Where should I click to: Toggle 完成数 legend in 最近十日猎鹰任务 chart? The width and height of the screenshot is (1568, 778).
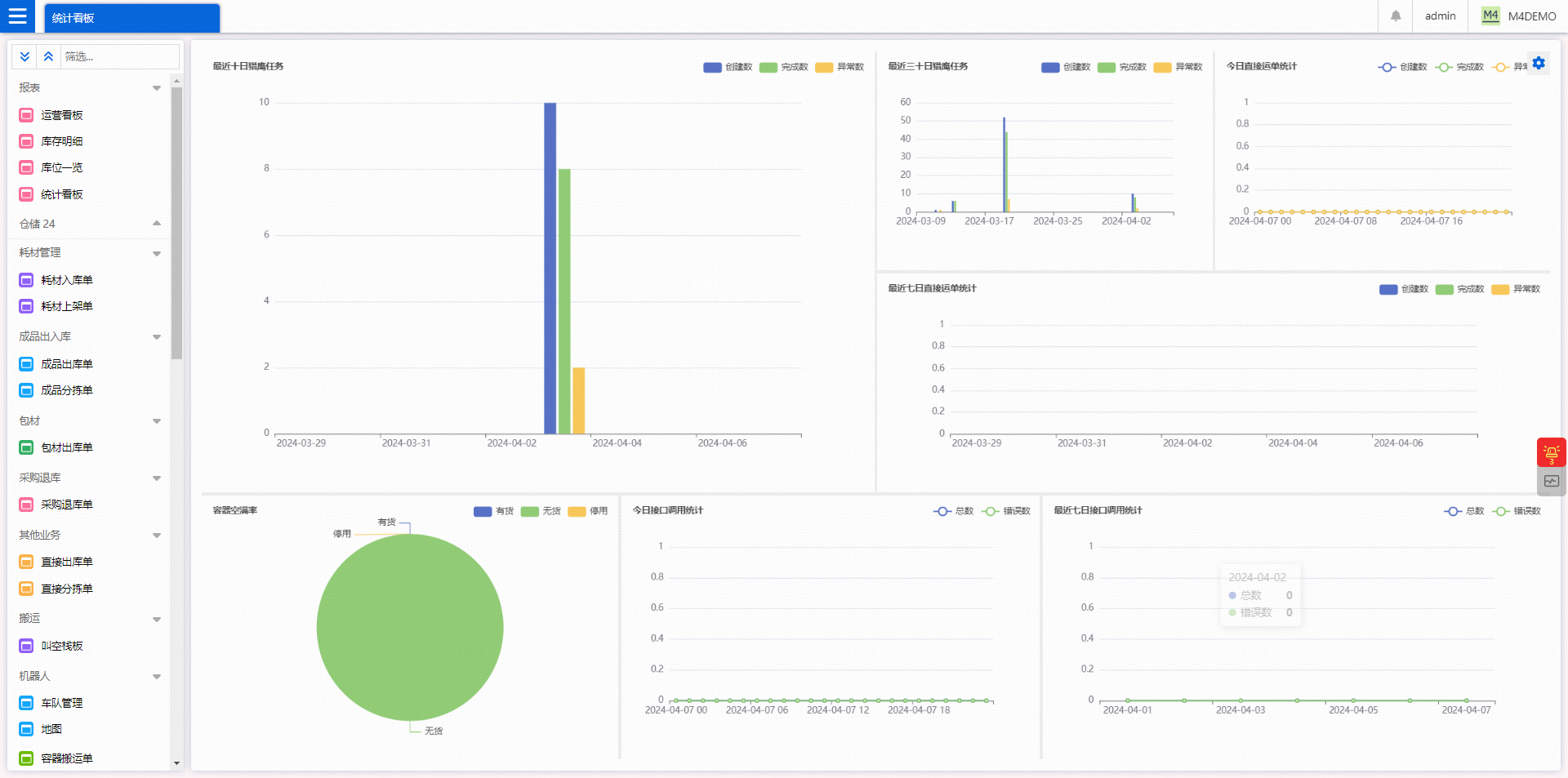[784, 67]
